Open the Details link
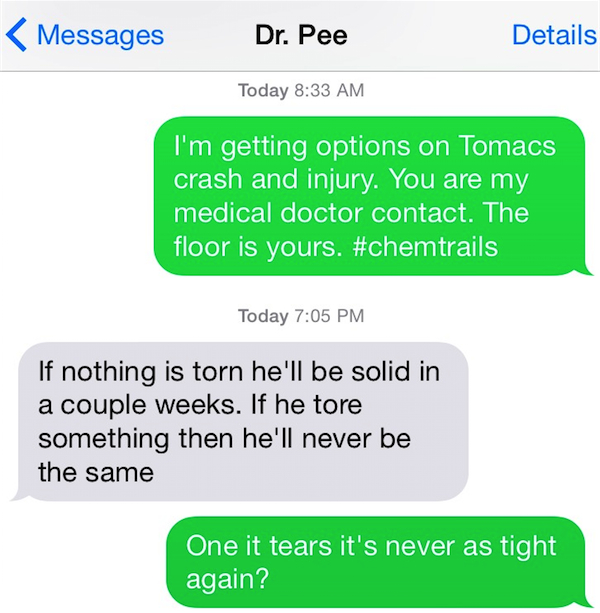 click(554, 35)
